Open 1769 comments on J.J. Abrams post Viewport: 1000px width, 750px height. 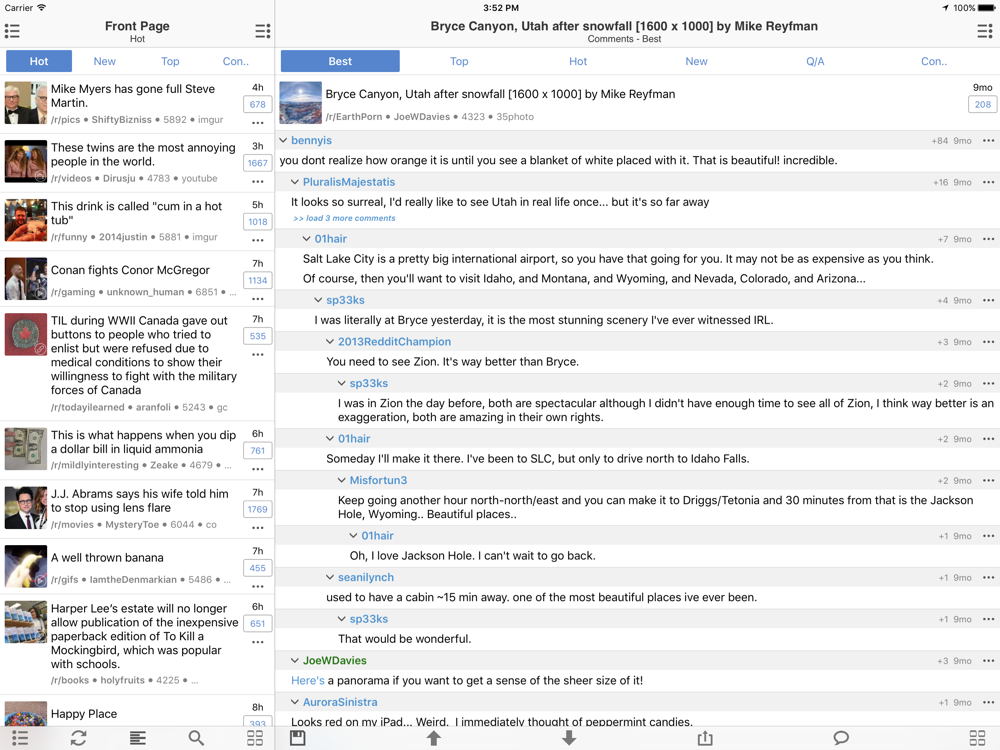pos(258,510)
